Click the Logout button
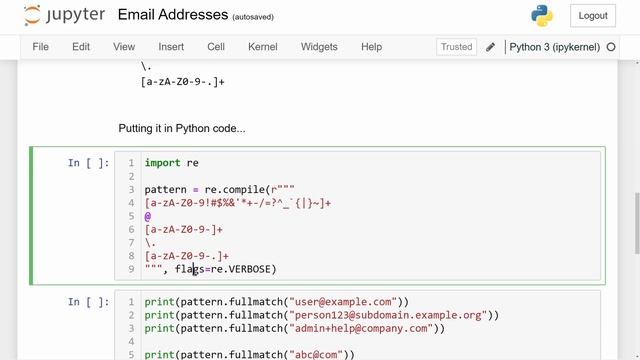This screenshot has height=360, width=640. [593, 16]
